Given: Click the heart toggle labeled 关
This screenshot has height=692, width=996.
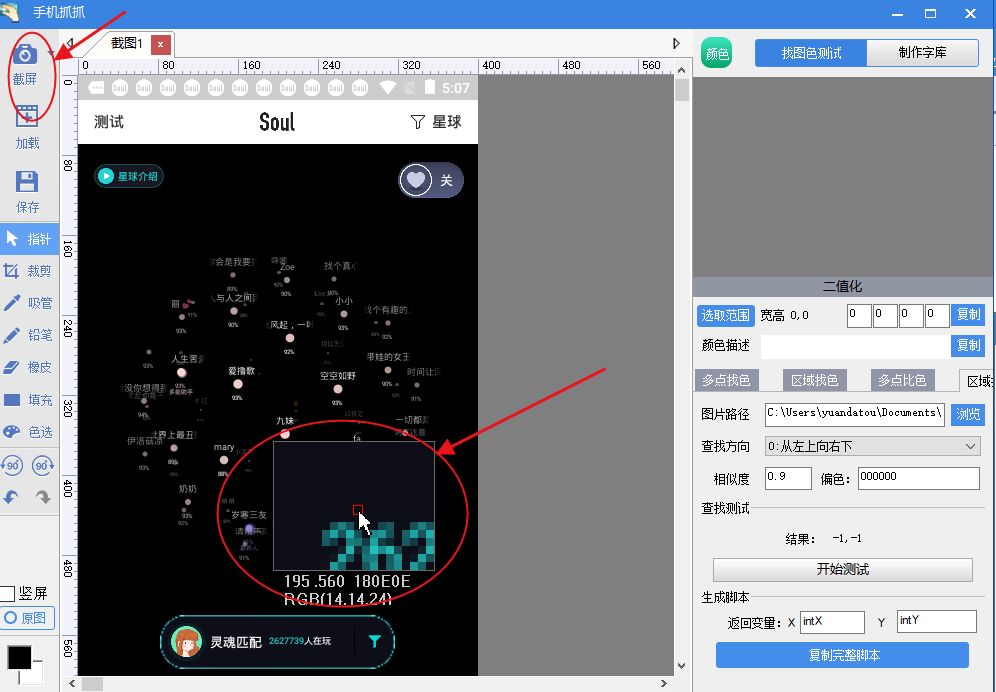Looking at the screenshot, I should click(x=431, y=180).
